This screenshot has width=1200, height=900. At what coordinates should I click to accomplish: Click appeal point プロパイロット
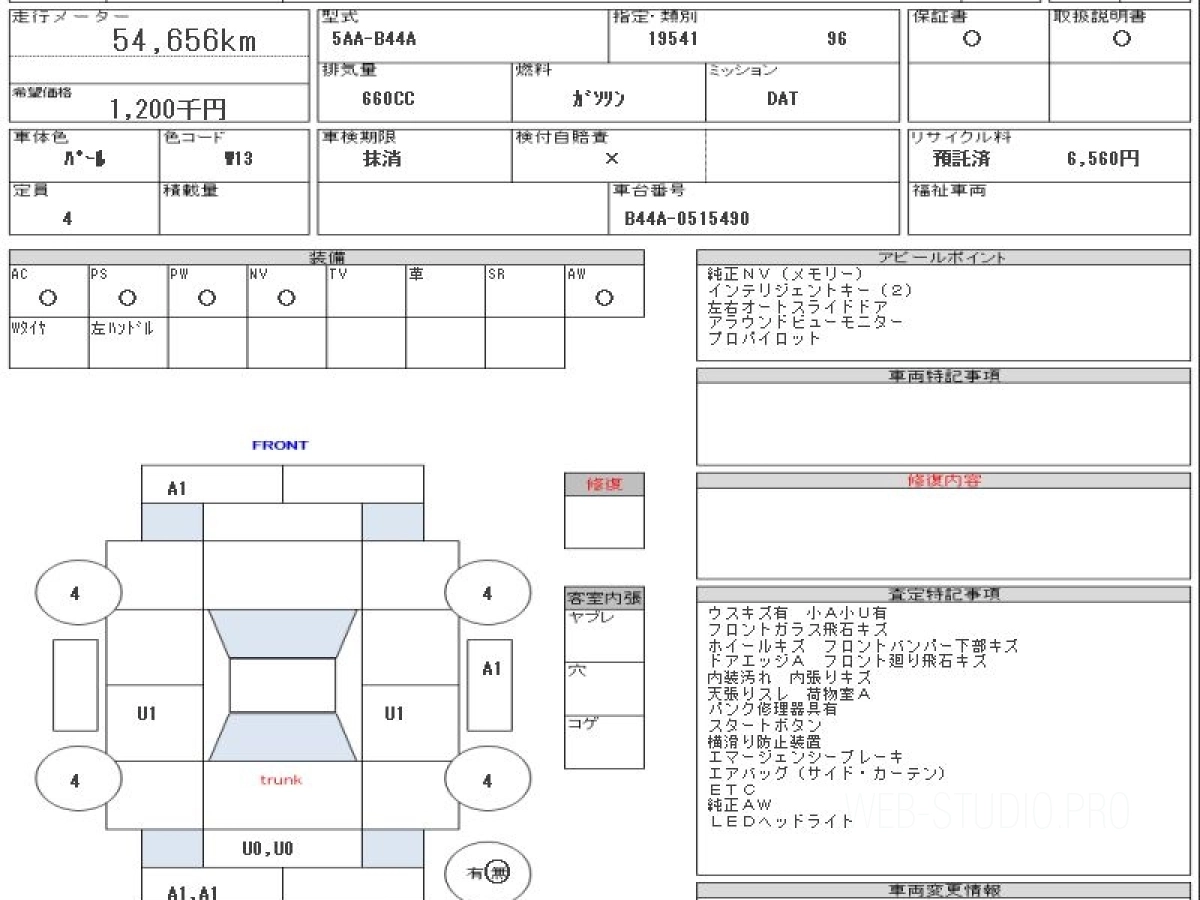[x=764, y=338]
